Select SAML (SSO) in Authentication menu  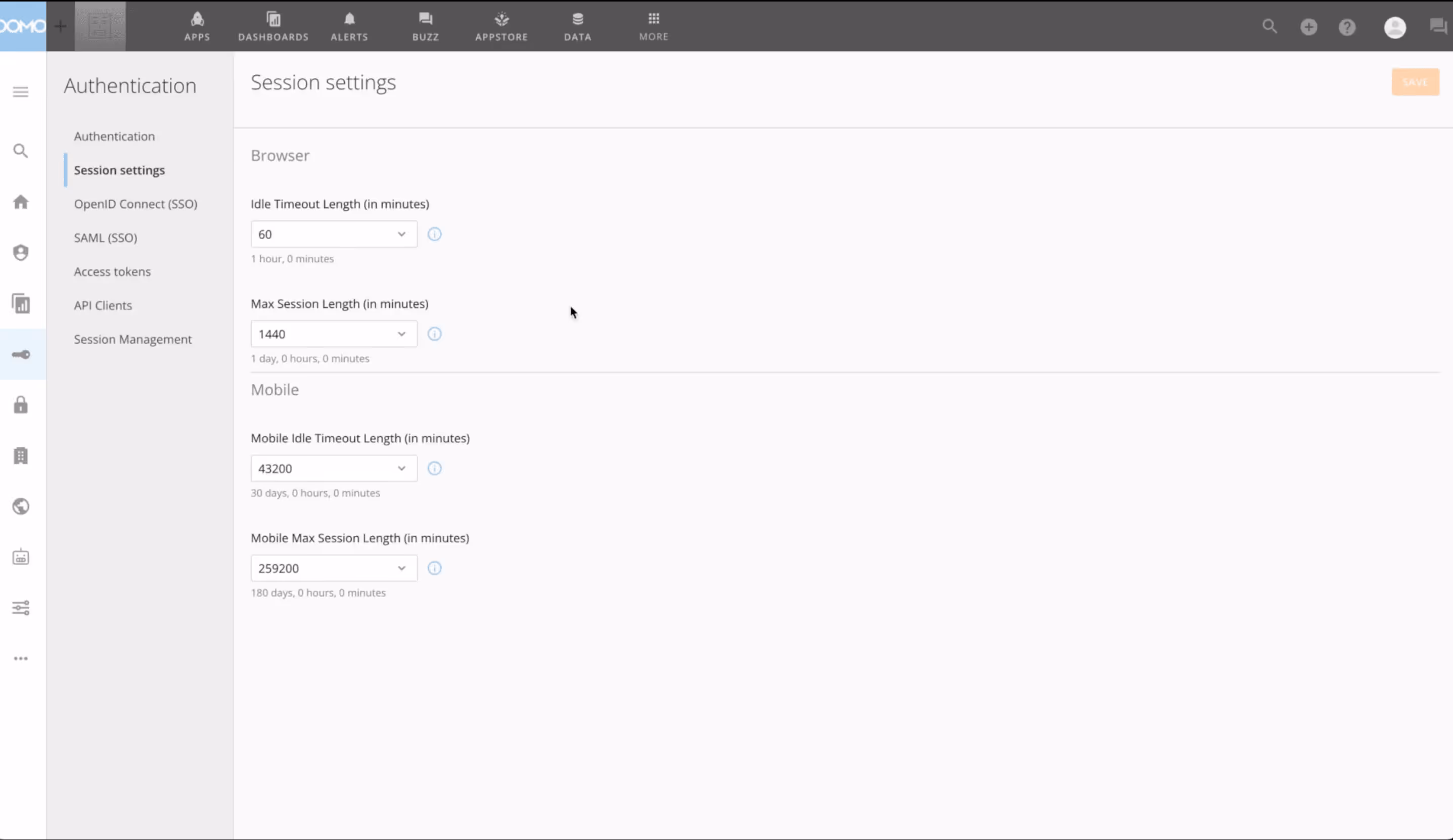[x=106, y=238]
